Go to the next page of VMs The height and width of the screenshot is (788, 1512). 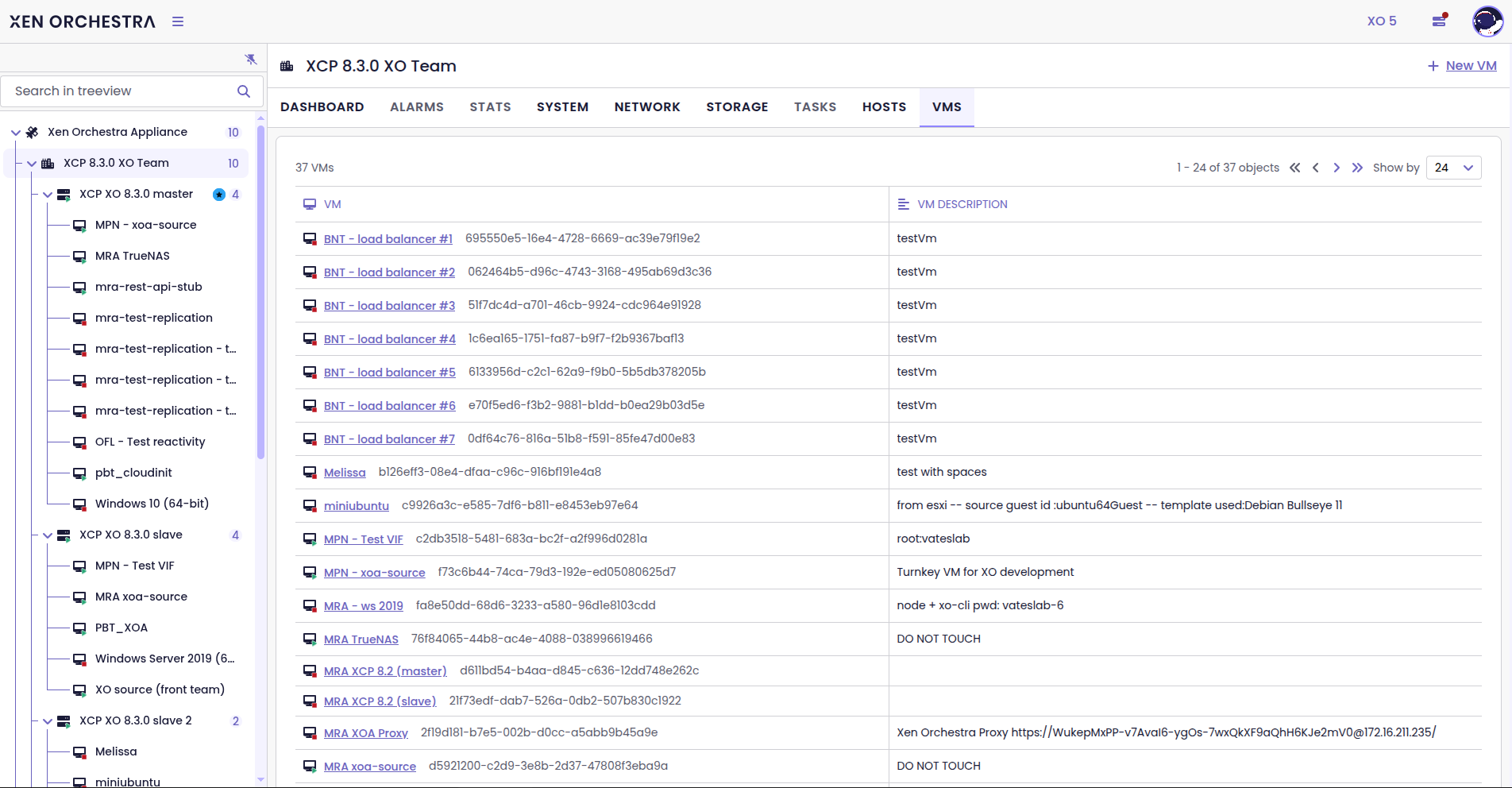pos(1336,168)
